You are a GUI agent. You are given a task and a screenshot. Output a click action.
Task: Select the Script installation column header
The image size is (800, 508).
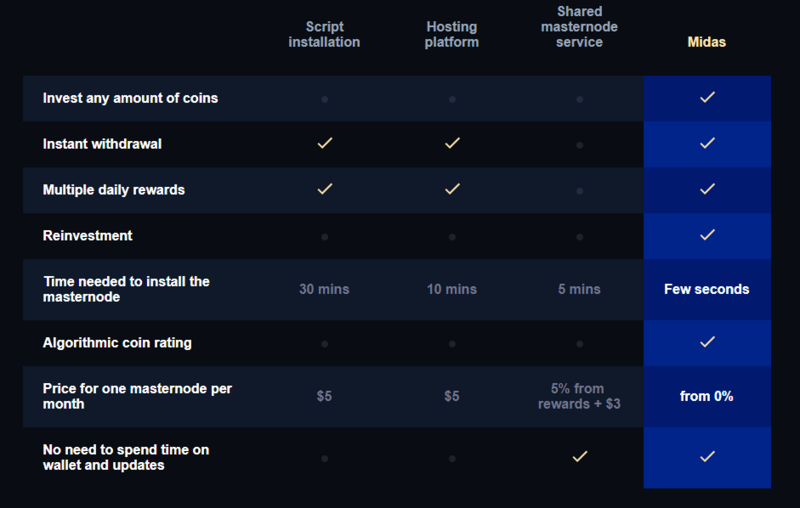click(324, 34)
